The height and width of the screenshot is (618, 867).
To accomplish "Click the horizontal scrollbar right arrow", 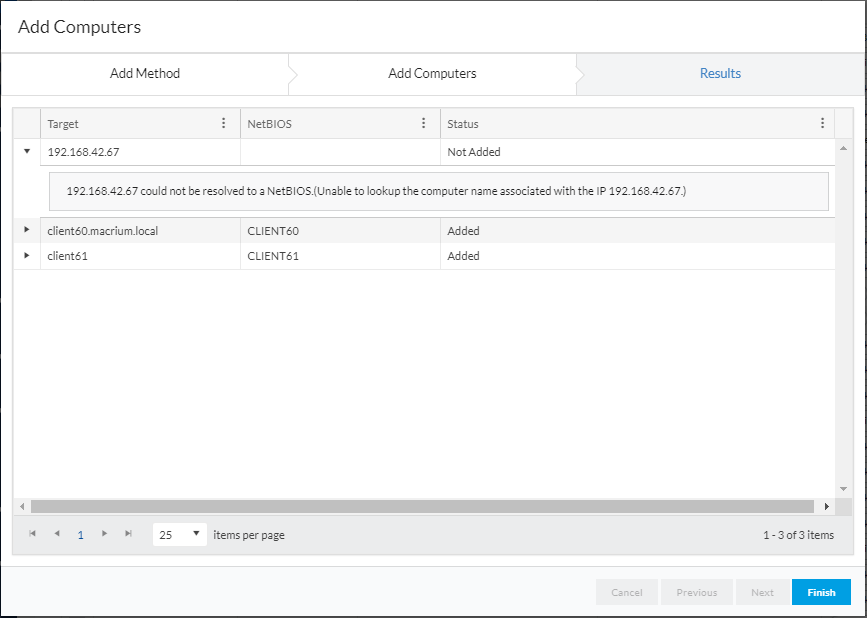I will pyautogui.click(x=827, y=506).
